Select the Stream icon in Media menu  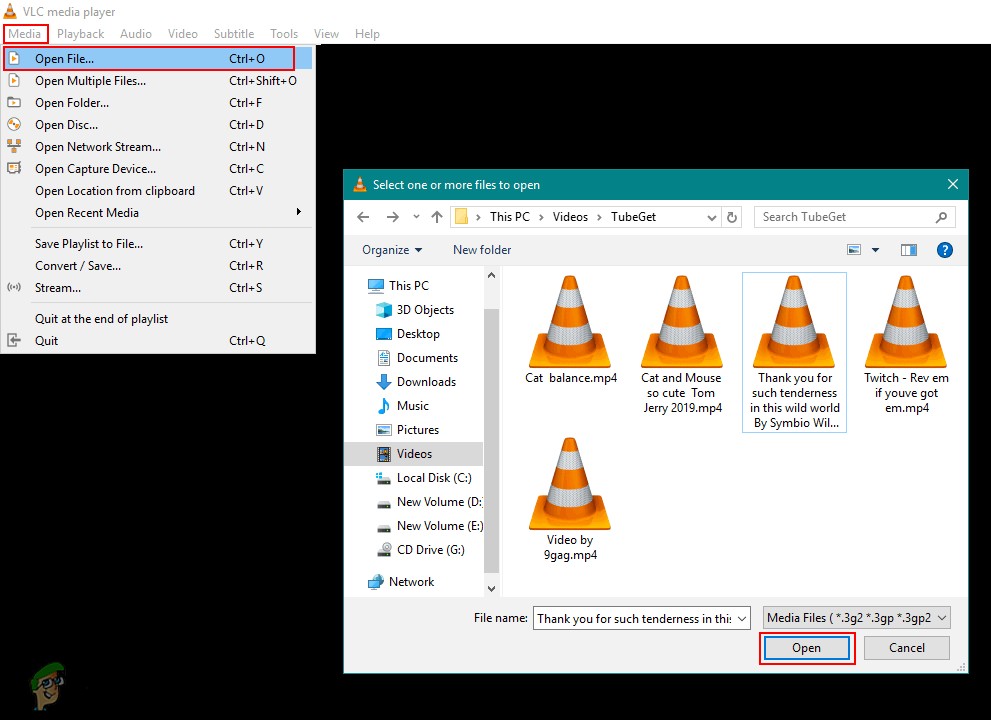(x=14, y=288)
